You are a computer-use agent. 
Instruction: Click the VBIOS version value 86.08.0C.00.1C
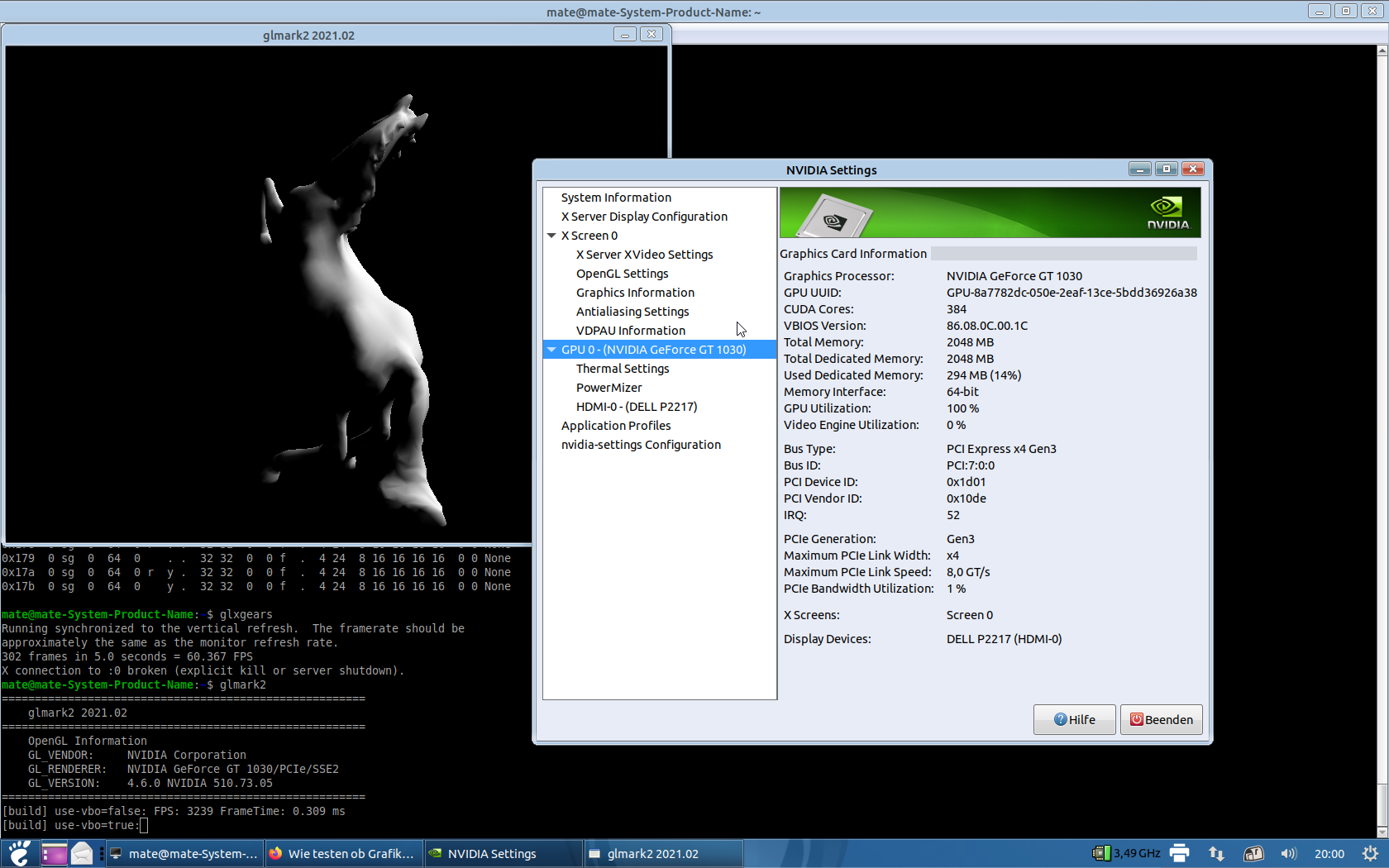(x=987, y=326)
